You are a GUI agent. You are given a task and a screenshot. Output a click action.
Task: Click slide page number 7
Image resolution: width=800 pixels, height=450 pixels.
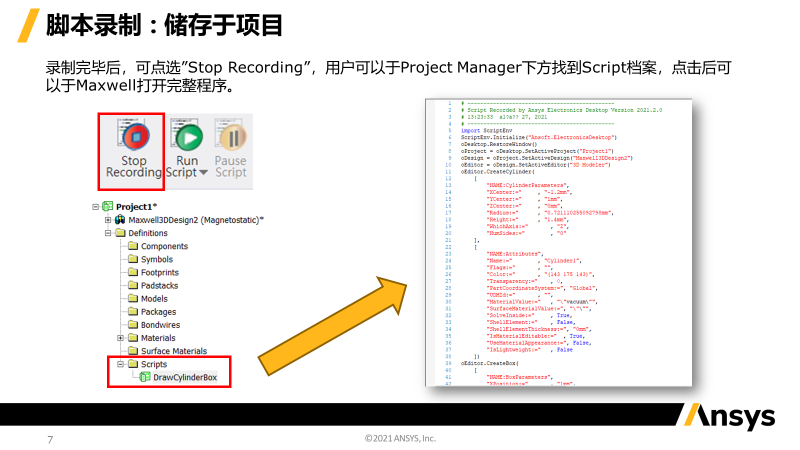point(50,439)
